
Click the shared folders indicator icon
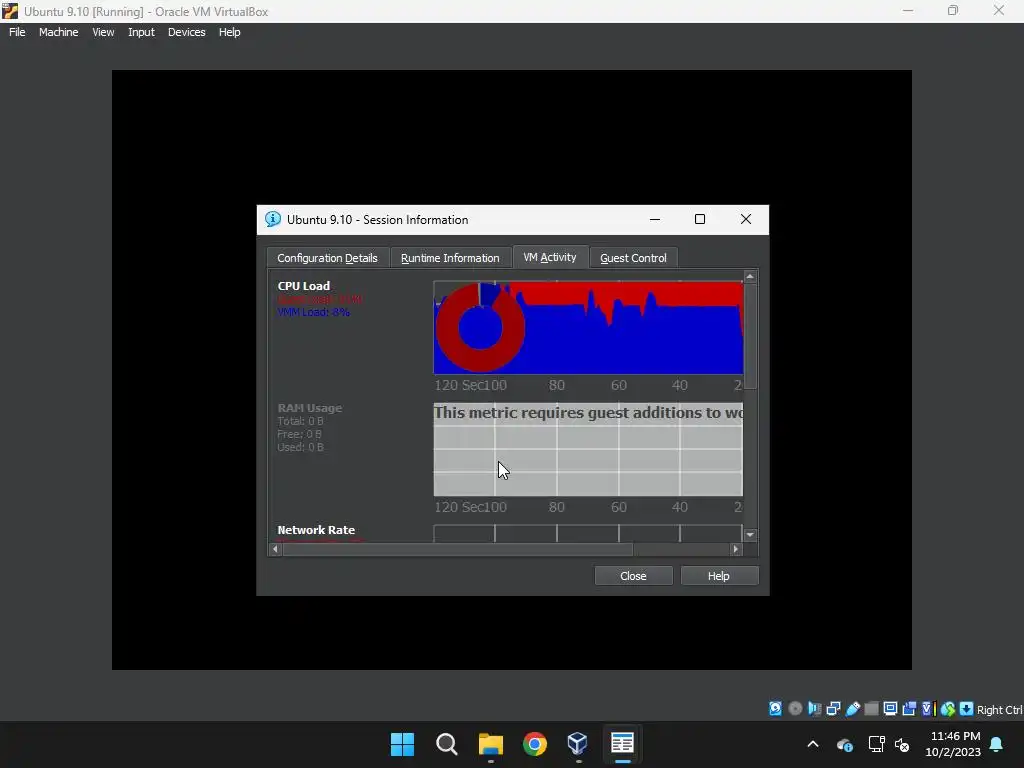click(871, 709)
